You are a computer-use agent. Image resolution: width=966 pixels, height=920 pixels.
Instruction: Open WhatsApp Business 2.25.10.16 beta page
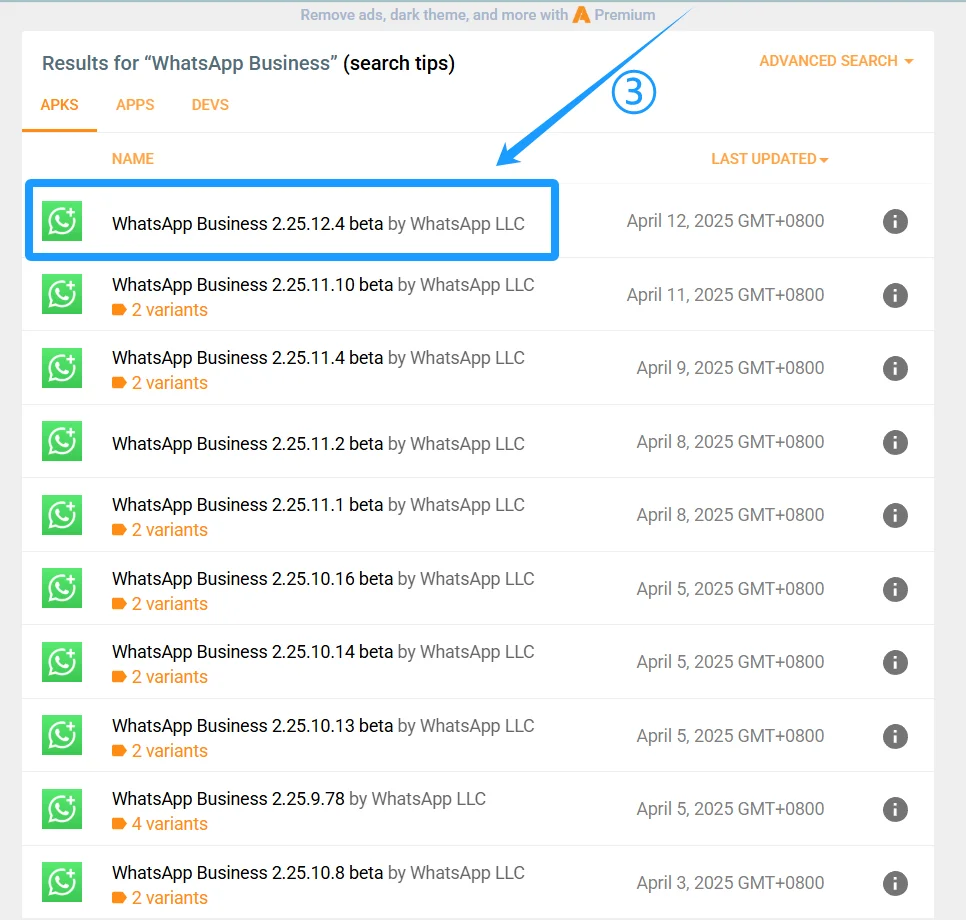click(x=253, y=579)
